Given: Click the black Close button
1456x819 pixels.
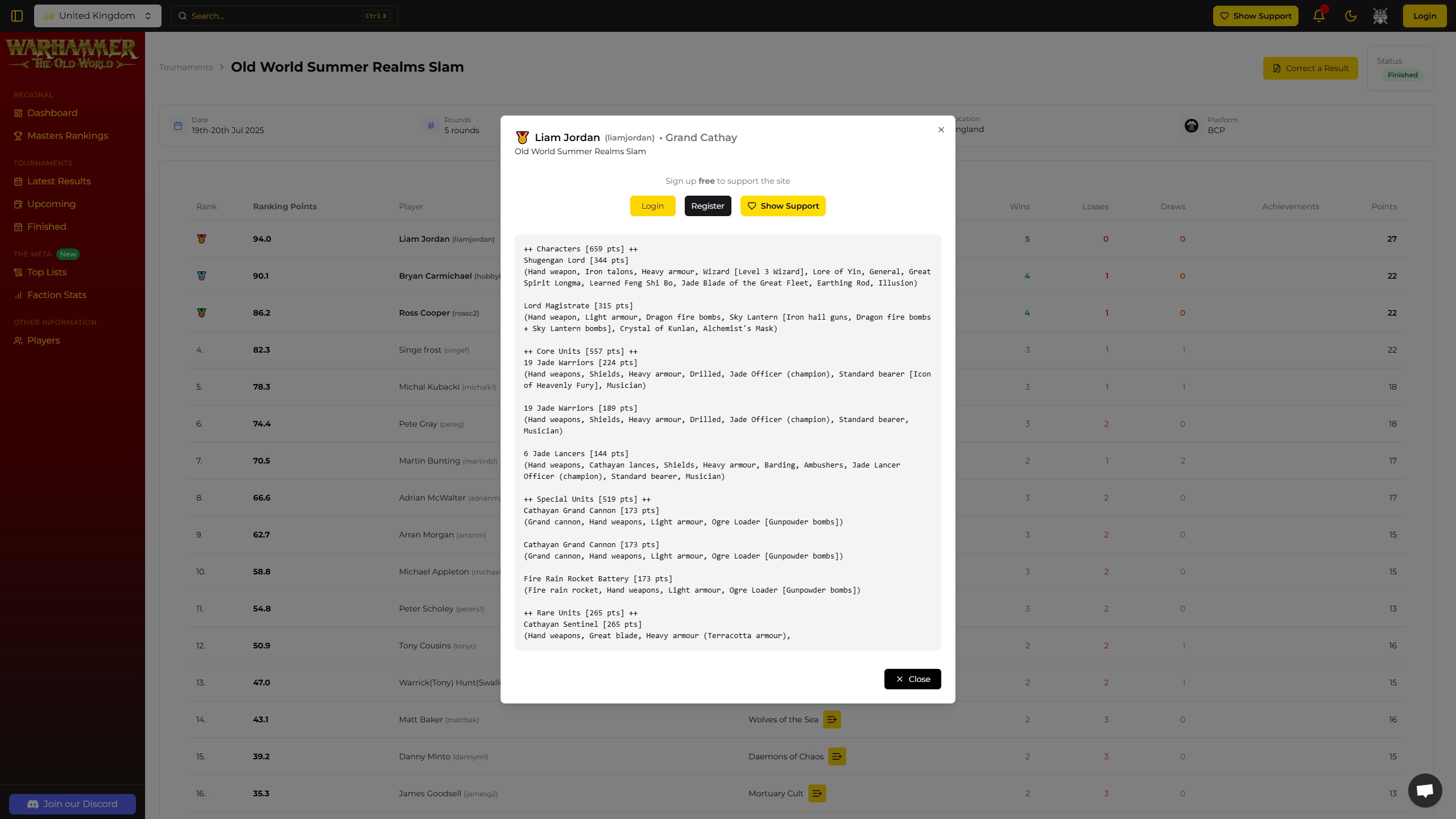Looking at the screenshot, I should 912,679.
